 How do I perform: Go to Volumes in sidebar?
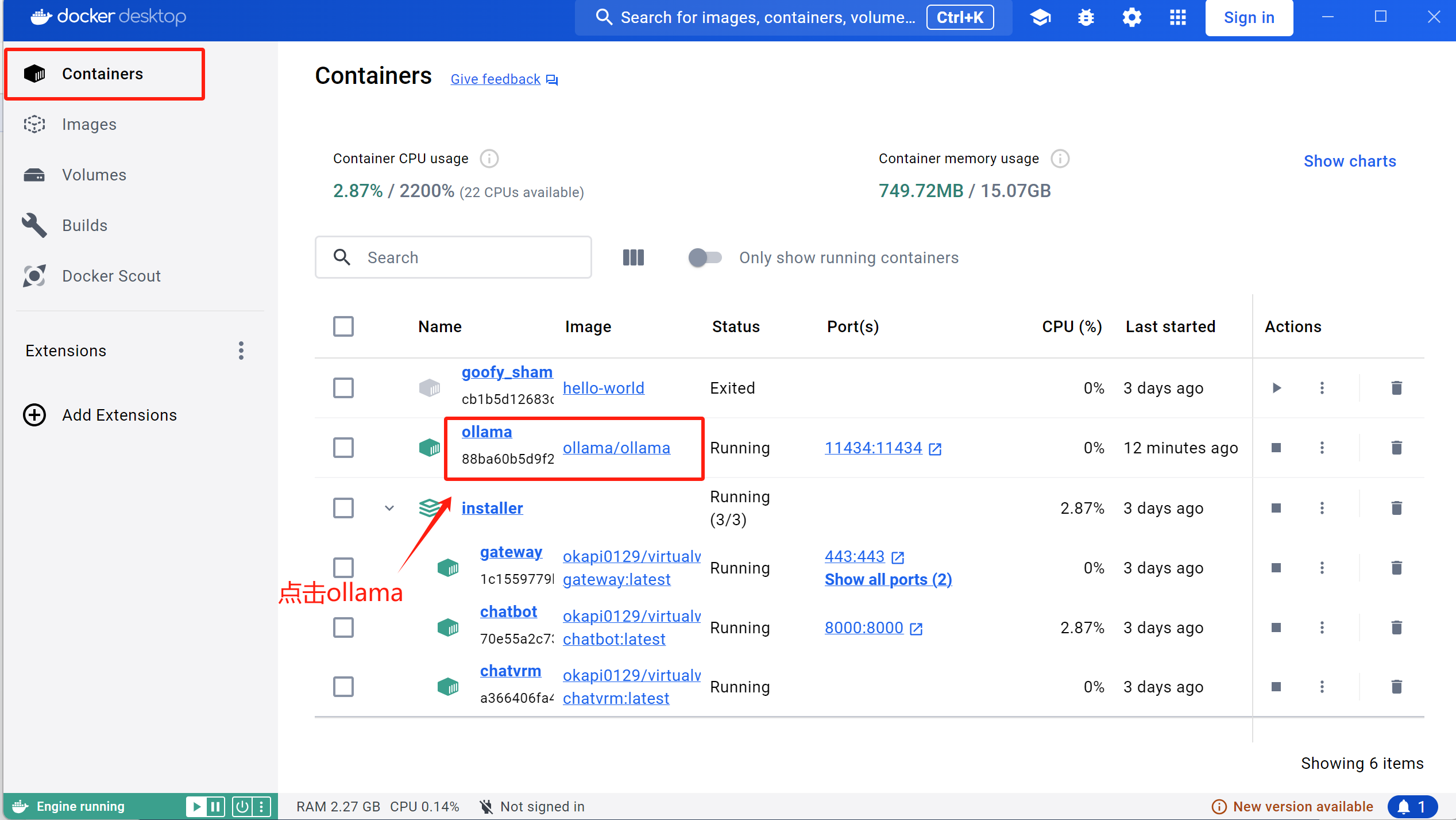tap(94, 175)
